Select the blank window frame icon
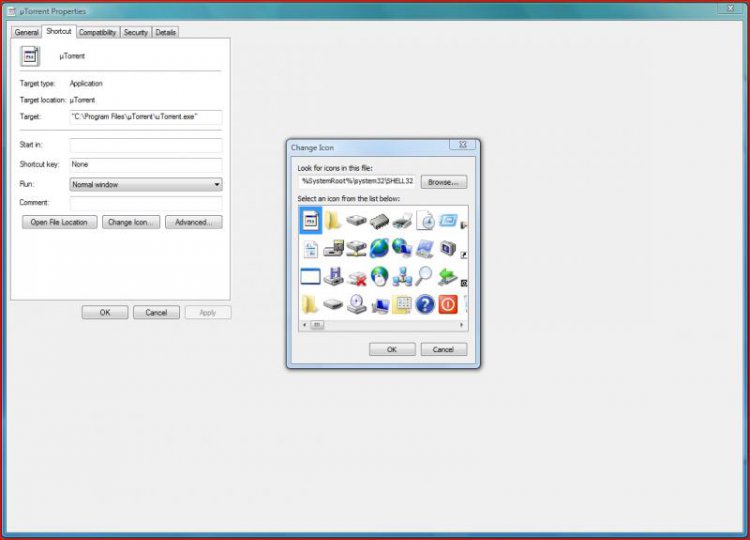The image size is (750, 540). [x=310, y=276]
